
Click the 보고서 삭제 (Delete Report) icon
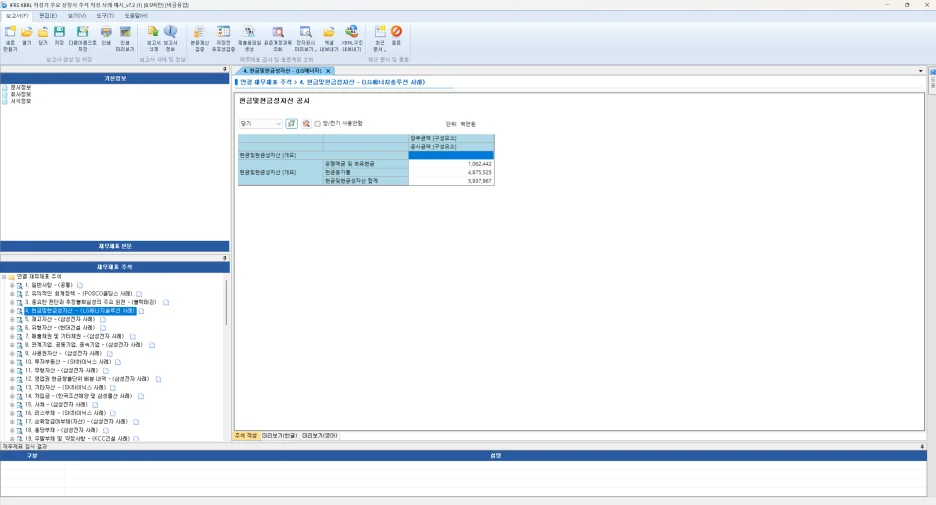[153, 36]
